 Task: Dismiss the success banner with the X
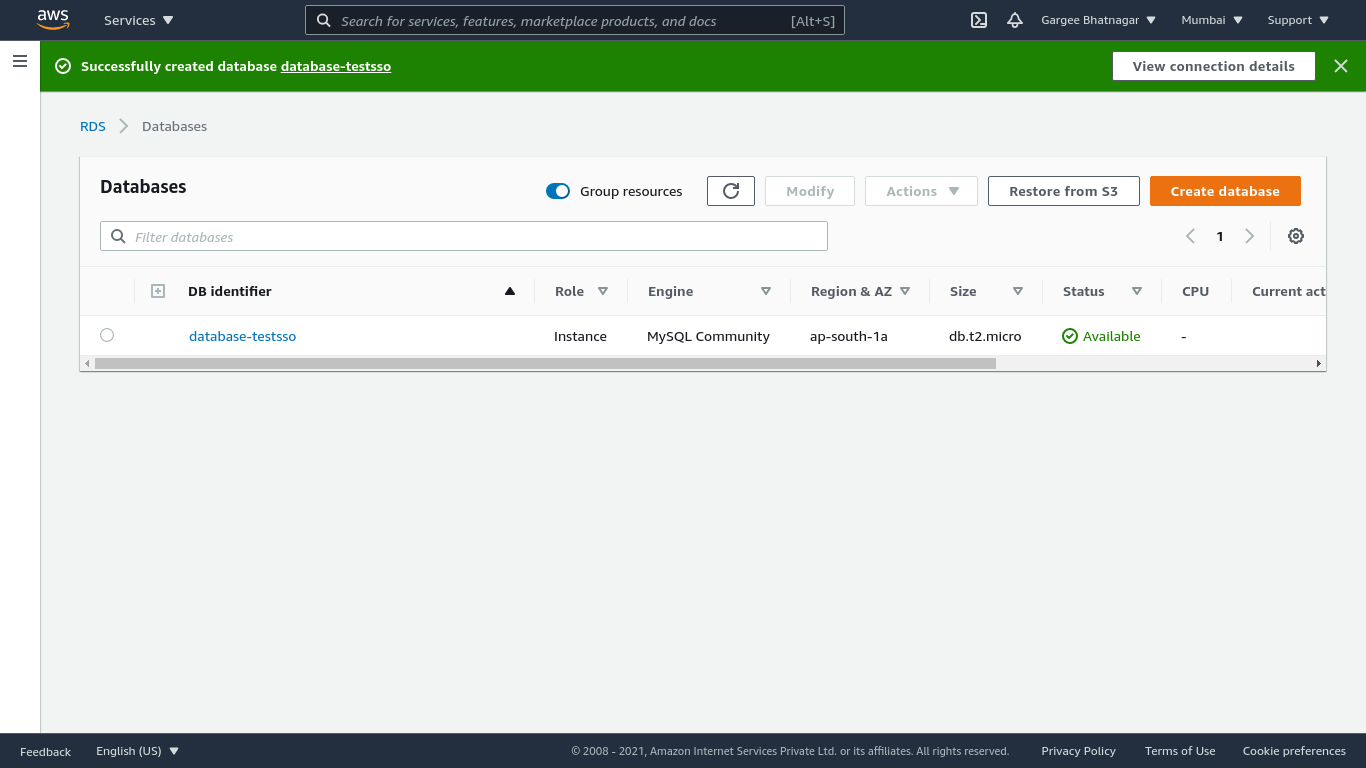[1341, 66]
